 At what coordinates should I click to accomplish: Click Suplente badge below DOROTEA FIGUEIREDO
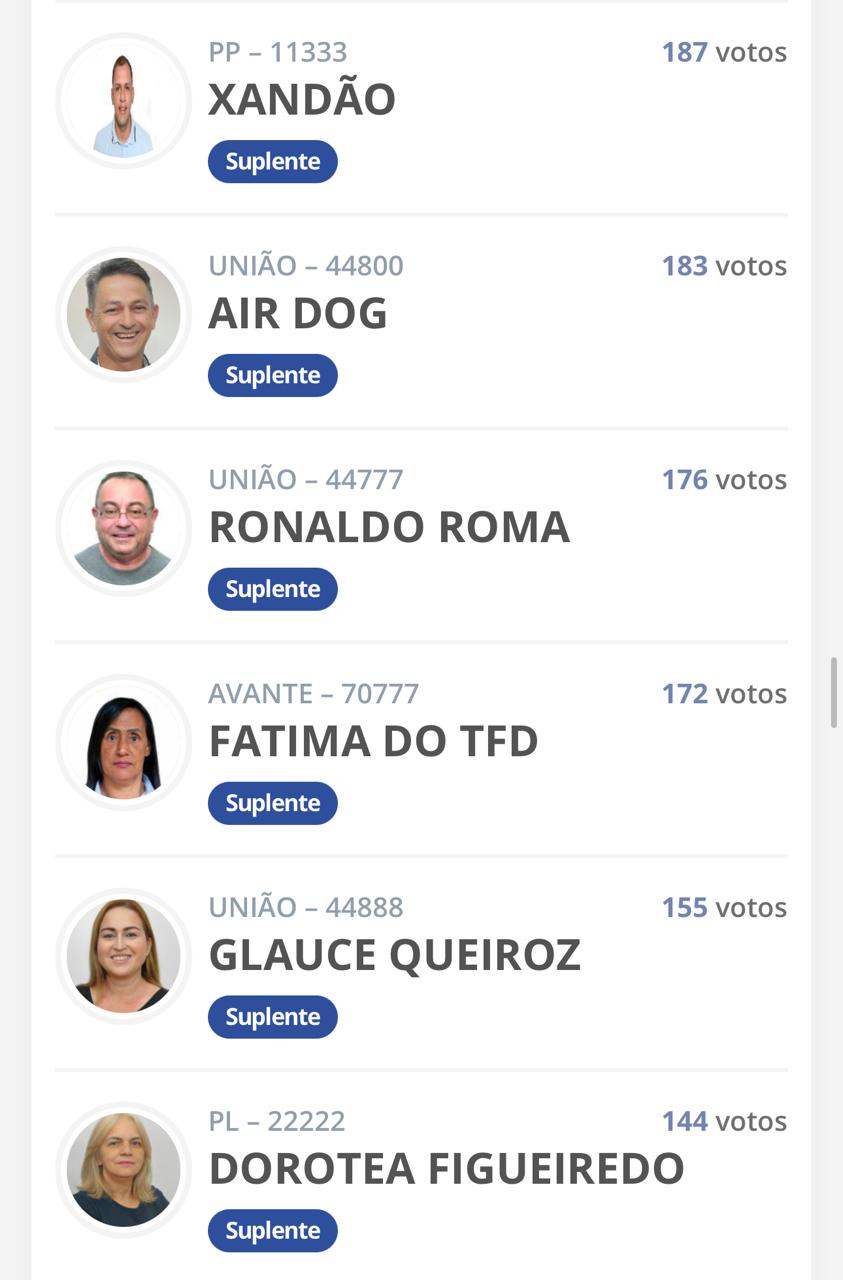point(273,1231)
